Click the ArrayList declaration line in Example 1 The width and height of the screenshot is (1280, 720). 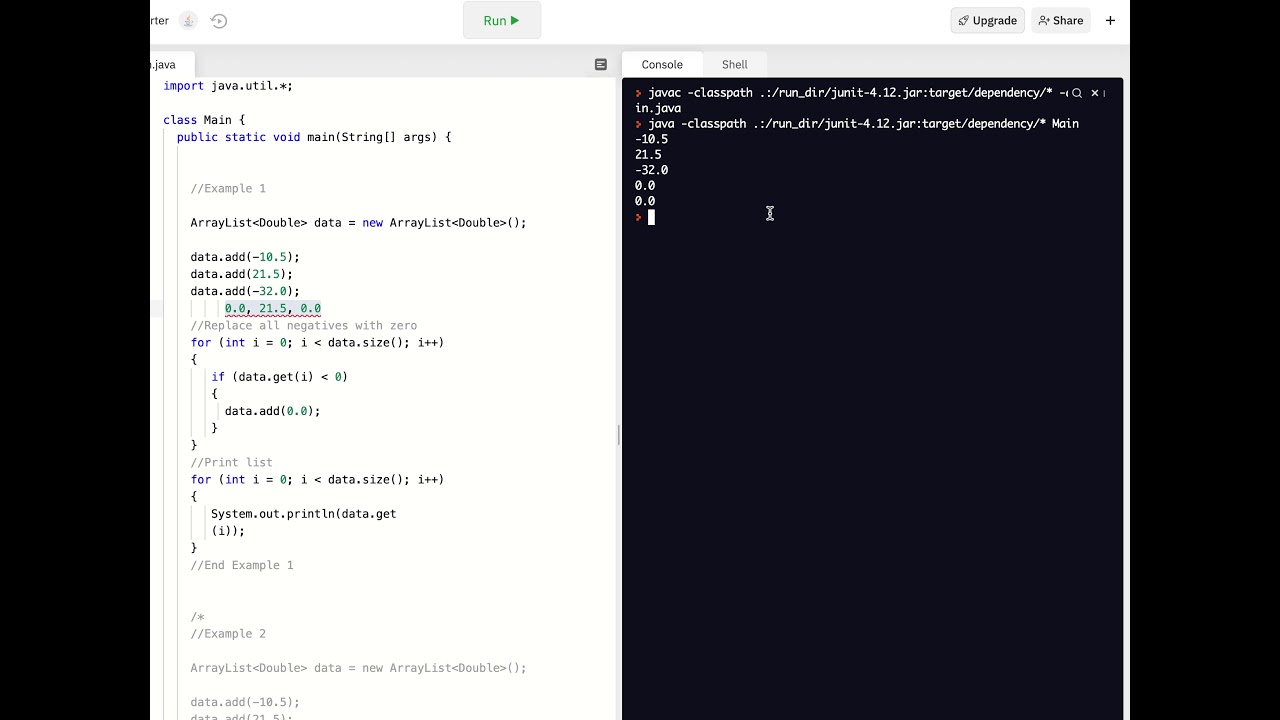tap(358, 223)
